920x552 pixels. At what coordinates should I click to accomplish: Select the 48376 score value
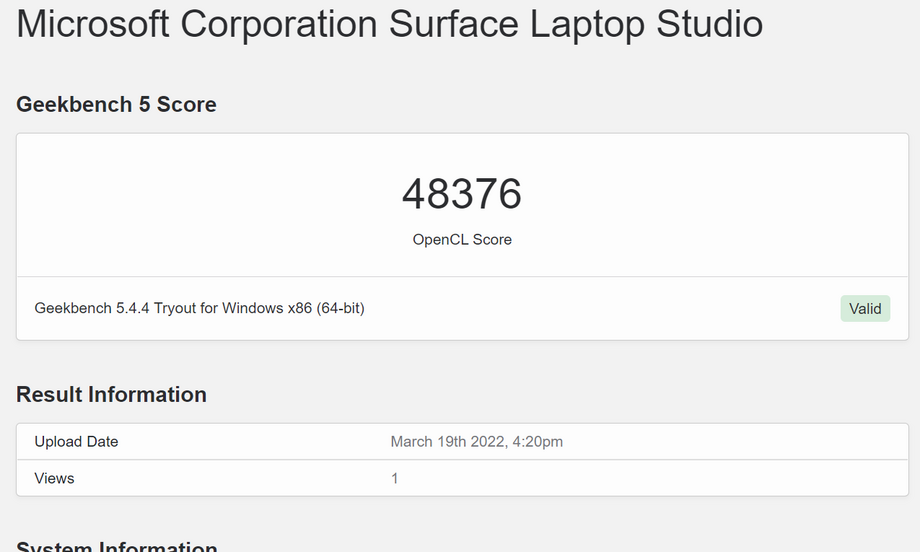click(462, 194)
